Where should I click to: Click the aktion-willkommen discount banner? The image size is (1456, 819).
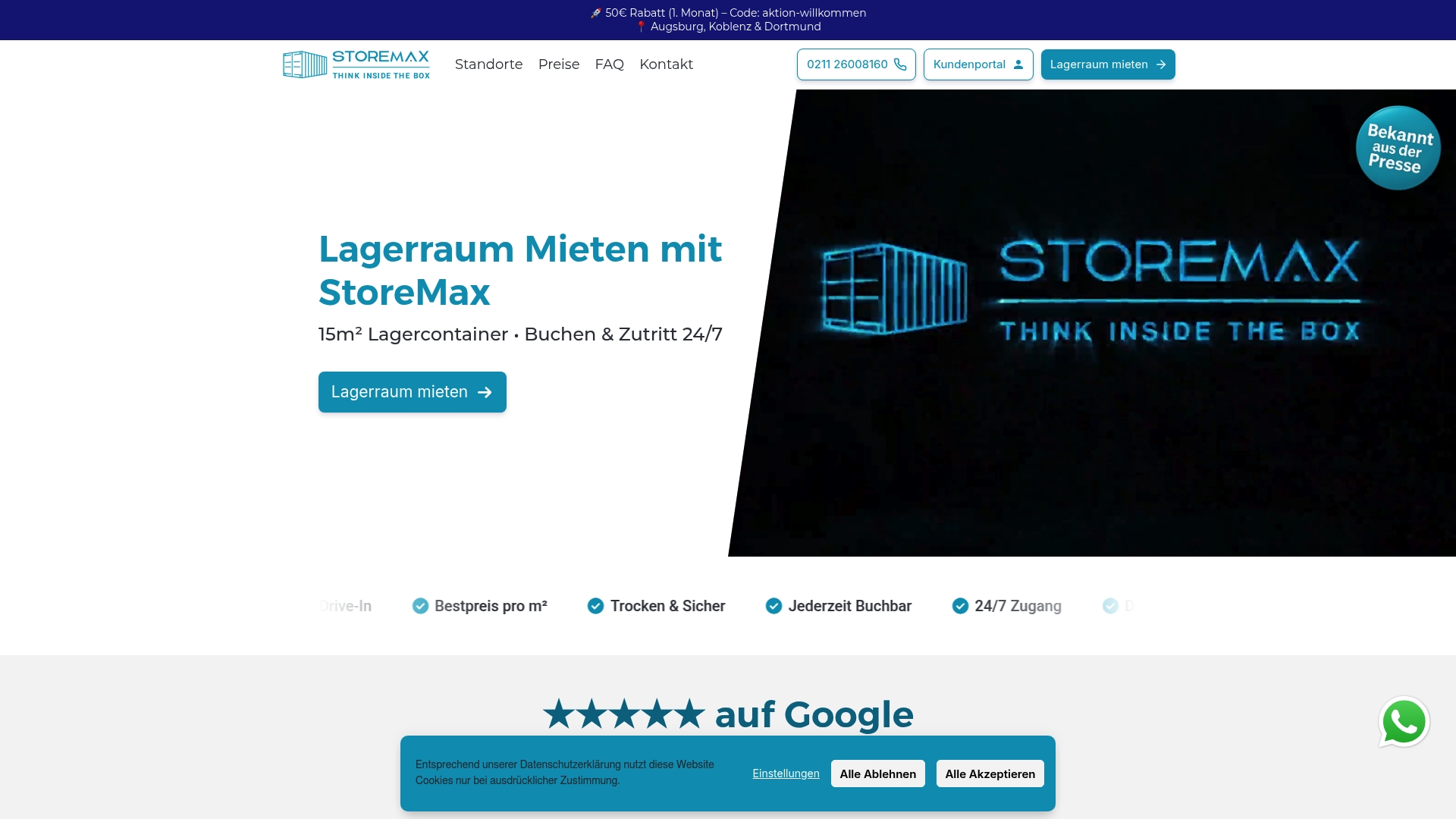pyautogui.click(x=728, y=12)
